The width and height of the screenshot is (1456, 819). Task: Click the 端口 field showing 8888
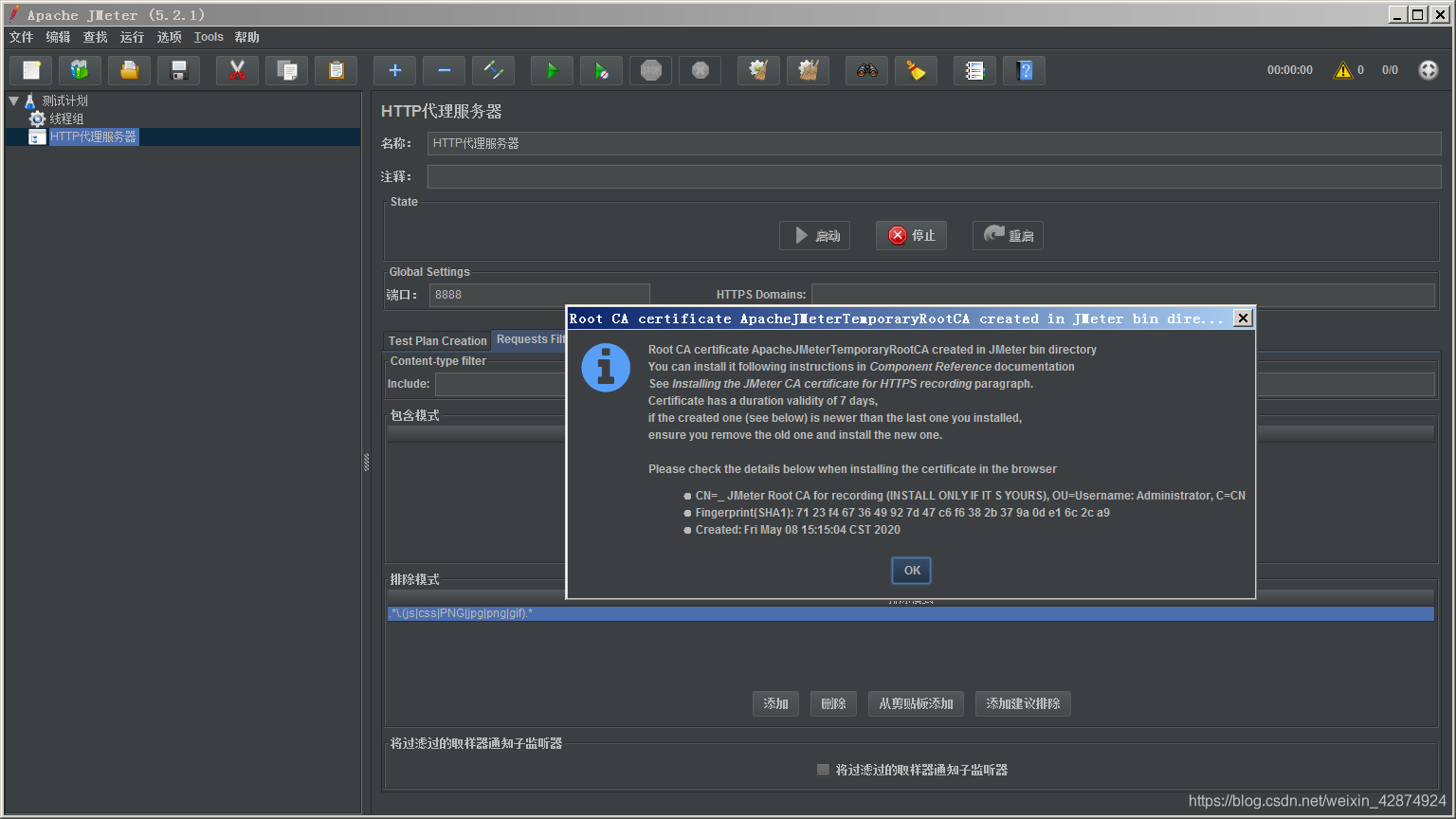(x=539, y=295)
